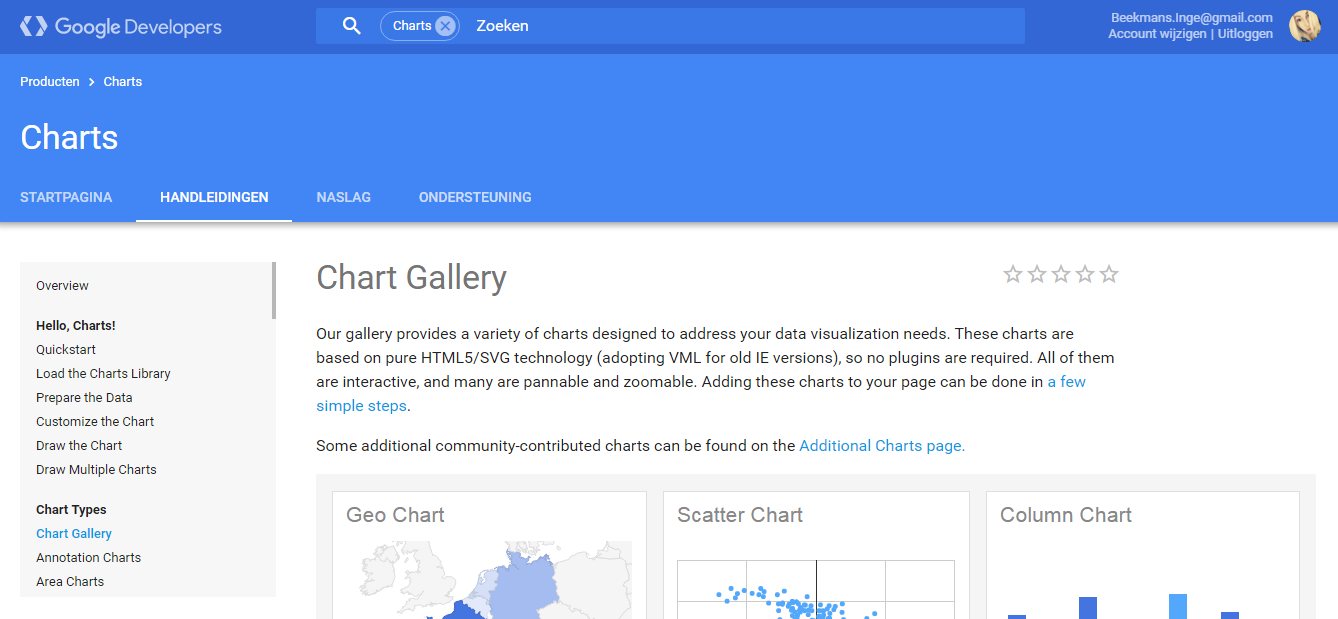
Task: Open Draw the Chart page
Action: pyautogui.click(x=79, y=446)
